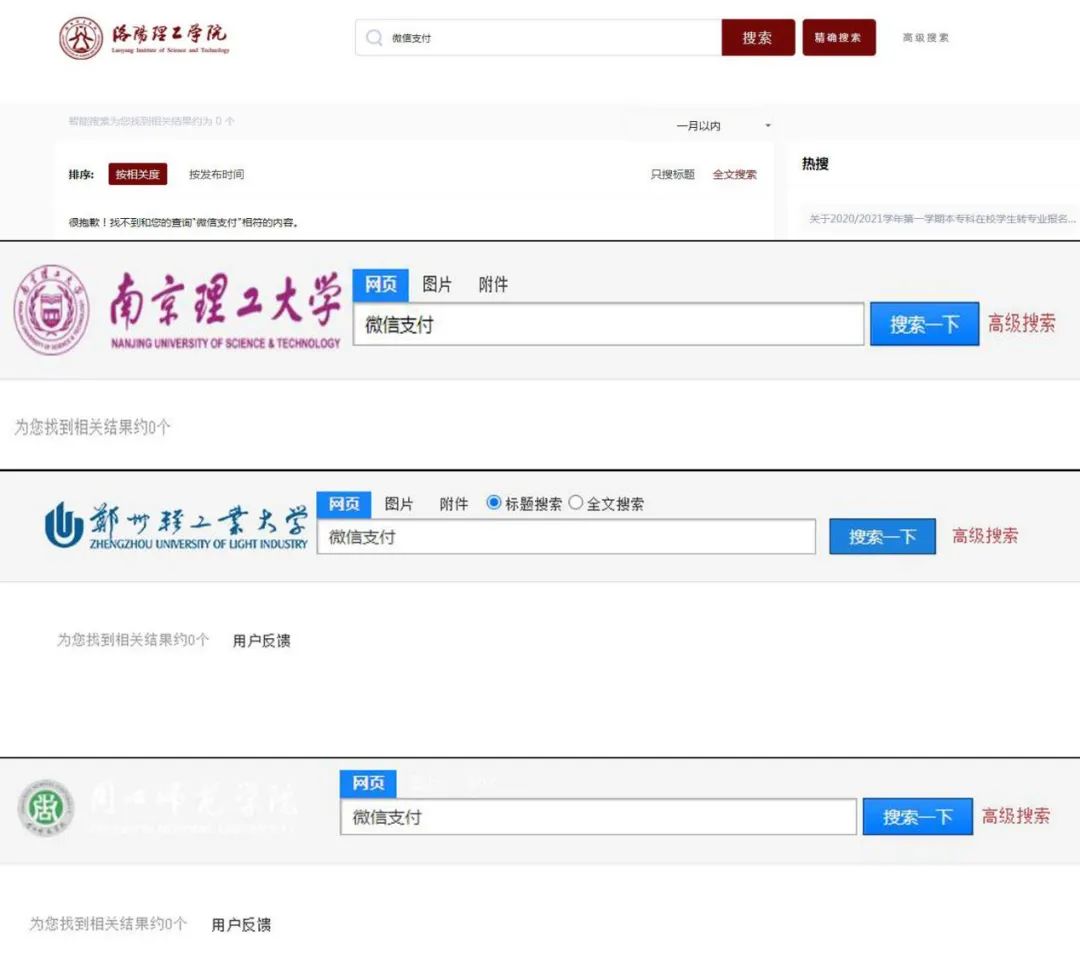Click the 精确搜索 button
Image resolution: width=1080 pixels, height=978 pixels.
point(839,37)
